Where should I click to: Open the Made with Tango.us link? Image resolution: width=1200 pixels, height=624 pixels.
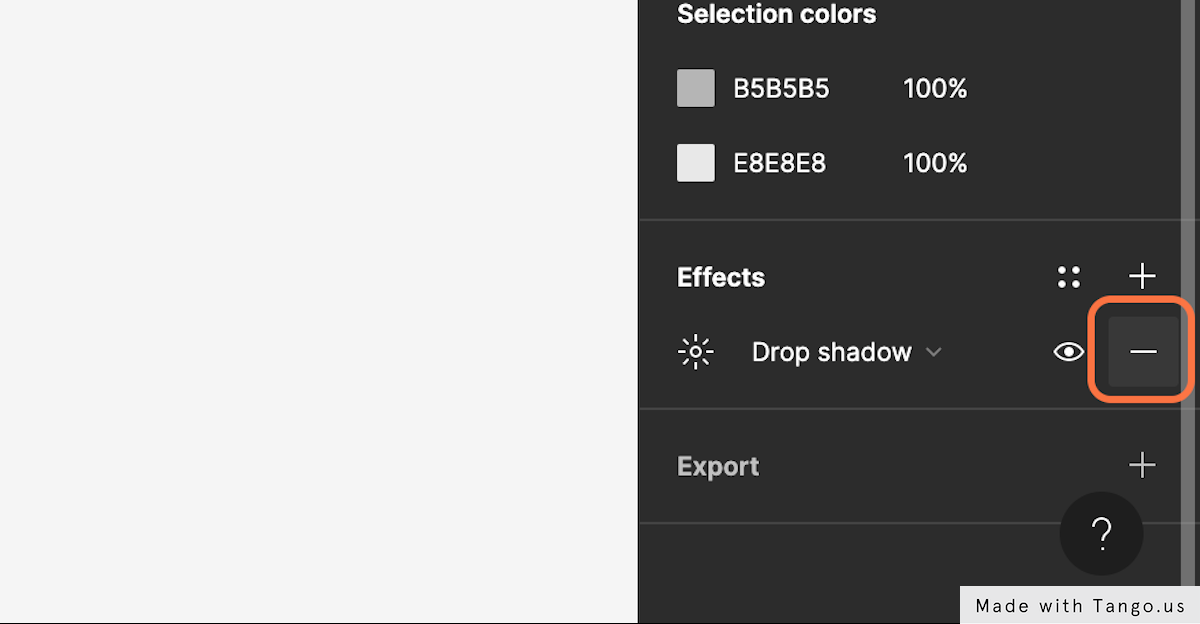1080,605
